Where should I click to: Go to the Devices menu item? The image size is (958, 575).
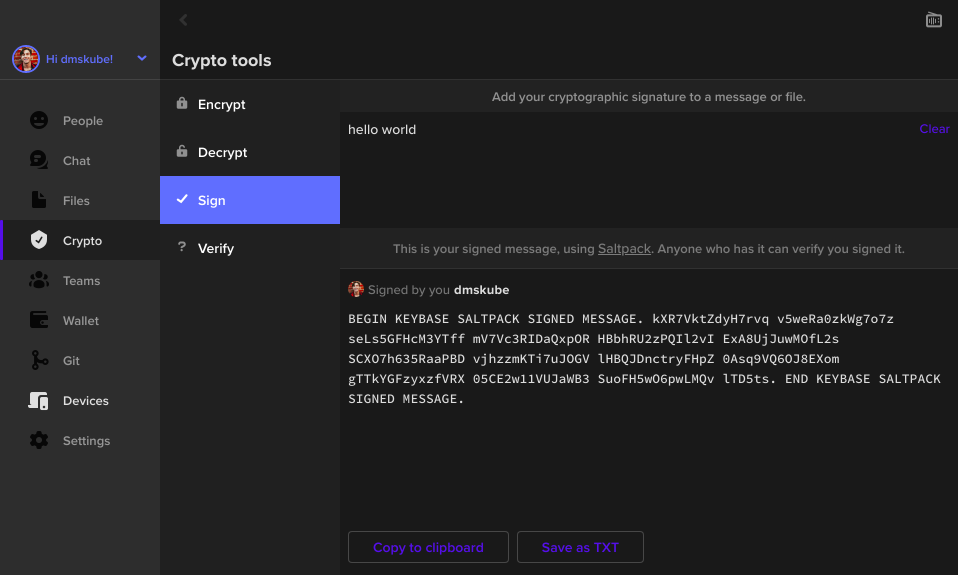coord(80,400)
